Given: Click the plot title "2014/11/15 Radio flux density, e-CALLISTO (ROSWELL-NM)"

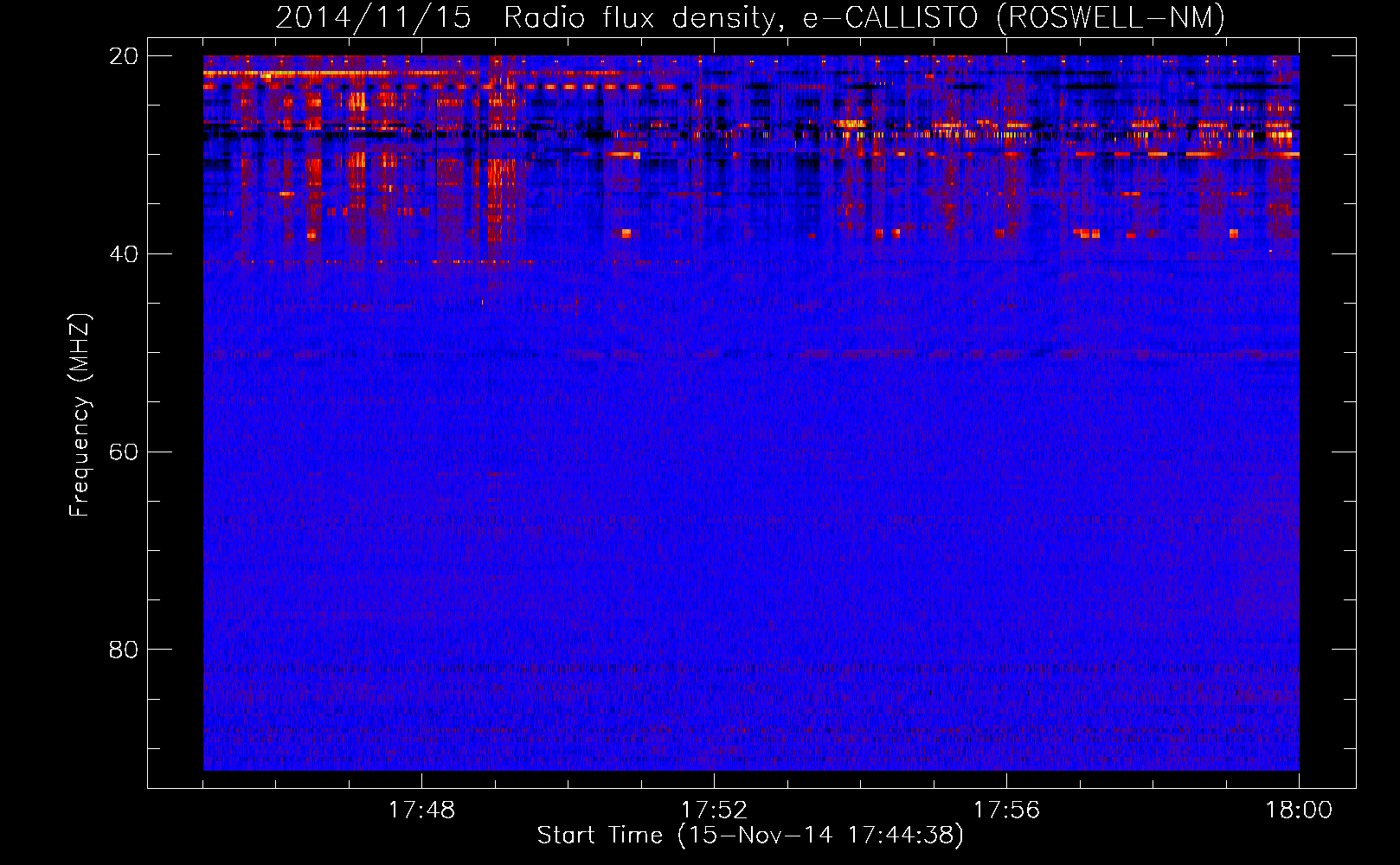Looking at the screenshot, I should 750,18.
